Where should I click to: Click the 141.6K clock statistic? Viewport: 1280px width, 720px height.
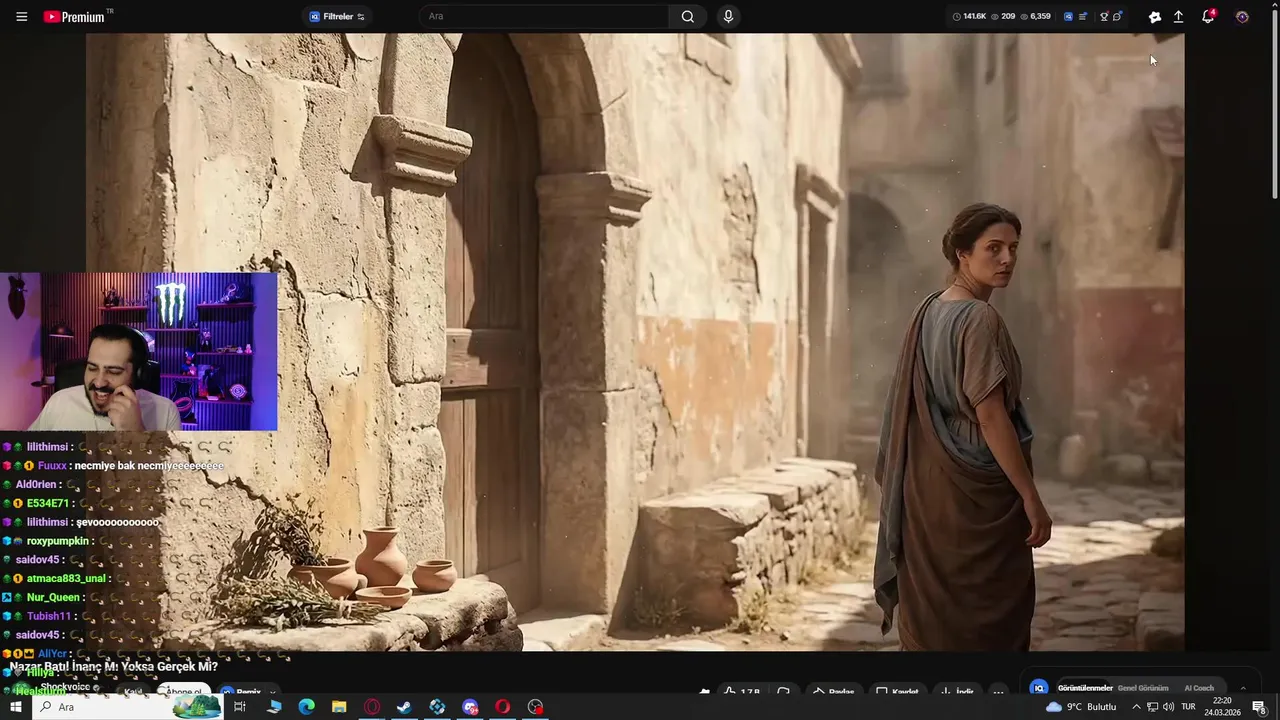[969, 16]
